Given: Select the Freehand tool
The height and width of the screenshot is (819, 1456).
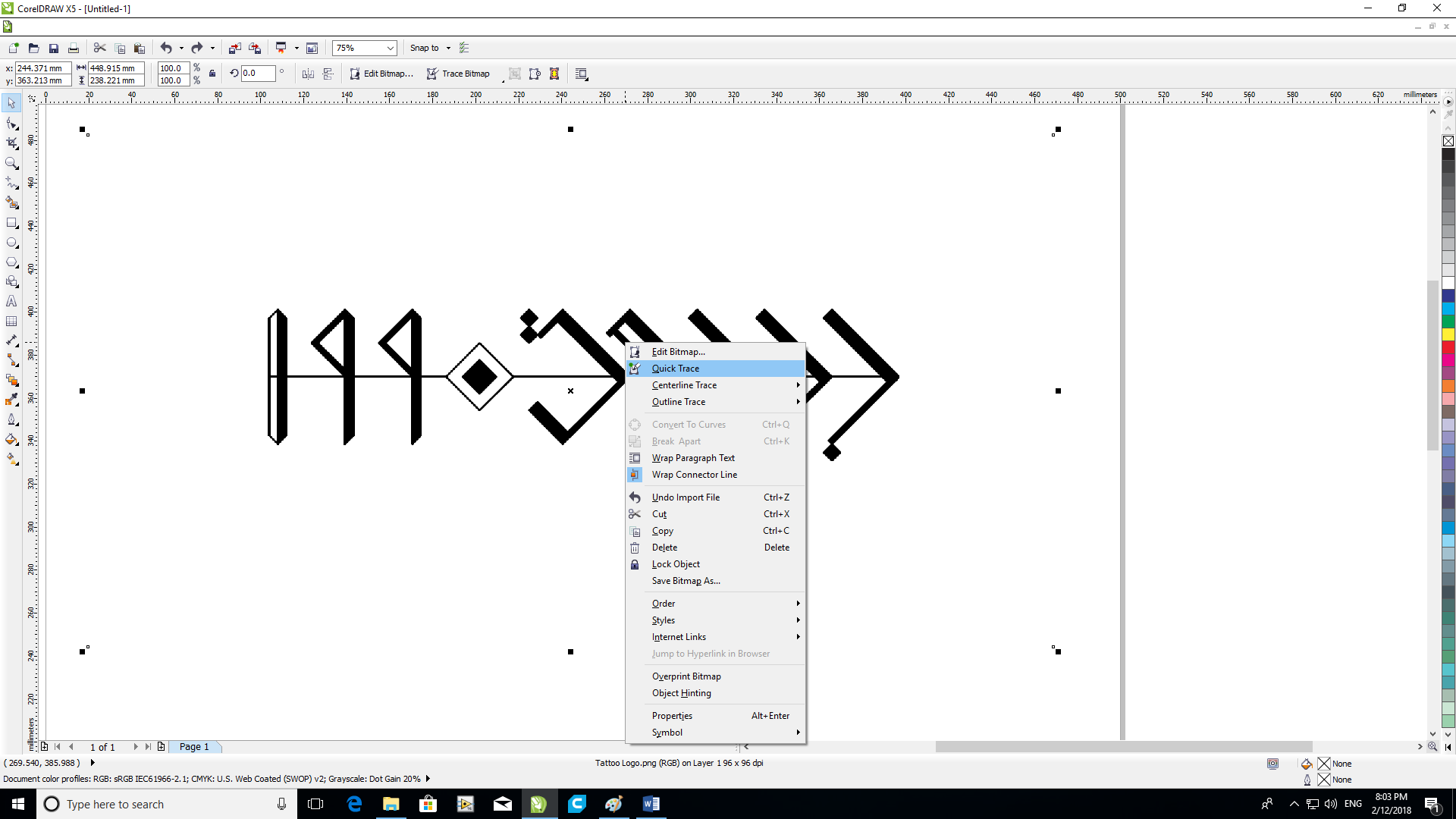Looking at the screenshot, I should 11,183.
